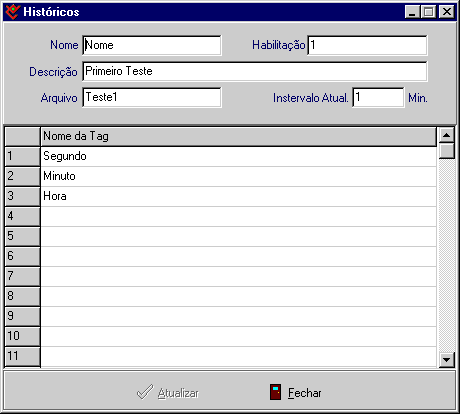The width and height of the screenshot is (460, 414).
Task: Click the Habilitação input field
Action: 367,45
